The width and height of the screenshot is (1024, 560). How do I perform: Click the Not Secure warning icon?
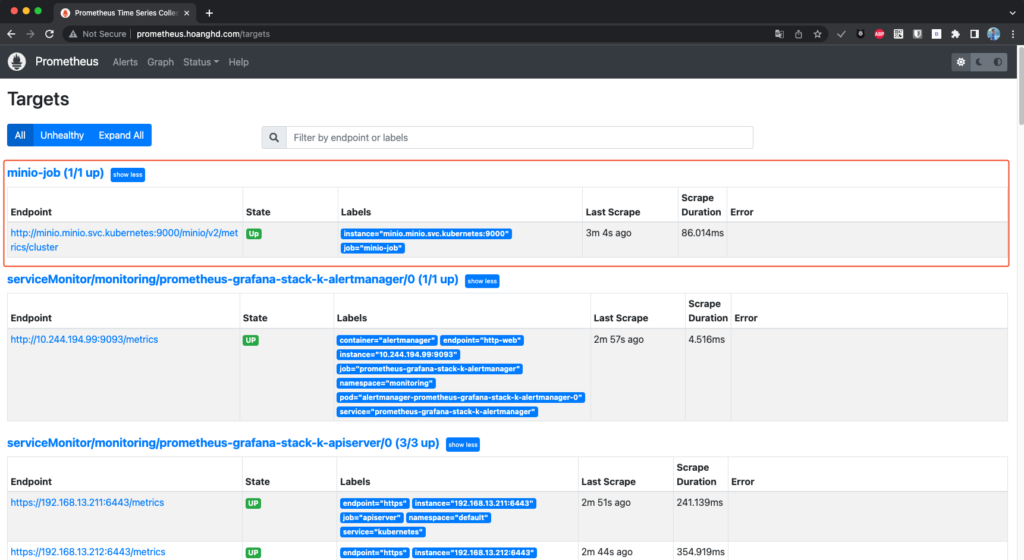click(73, 34)
